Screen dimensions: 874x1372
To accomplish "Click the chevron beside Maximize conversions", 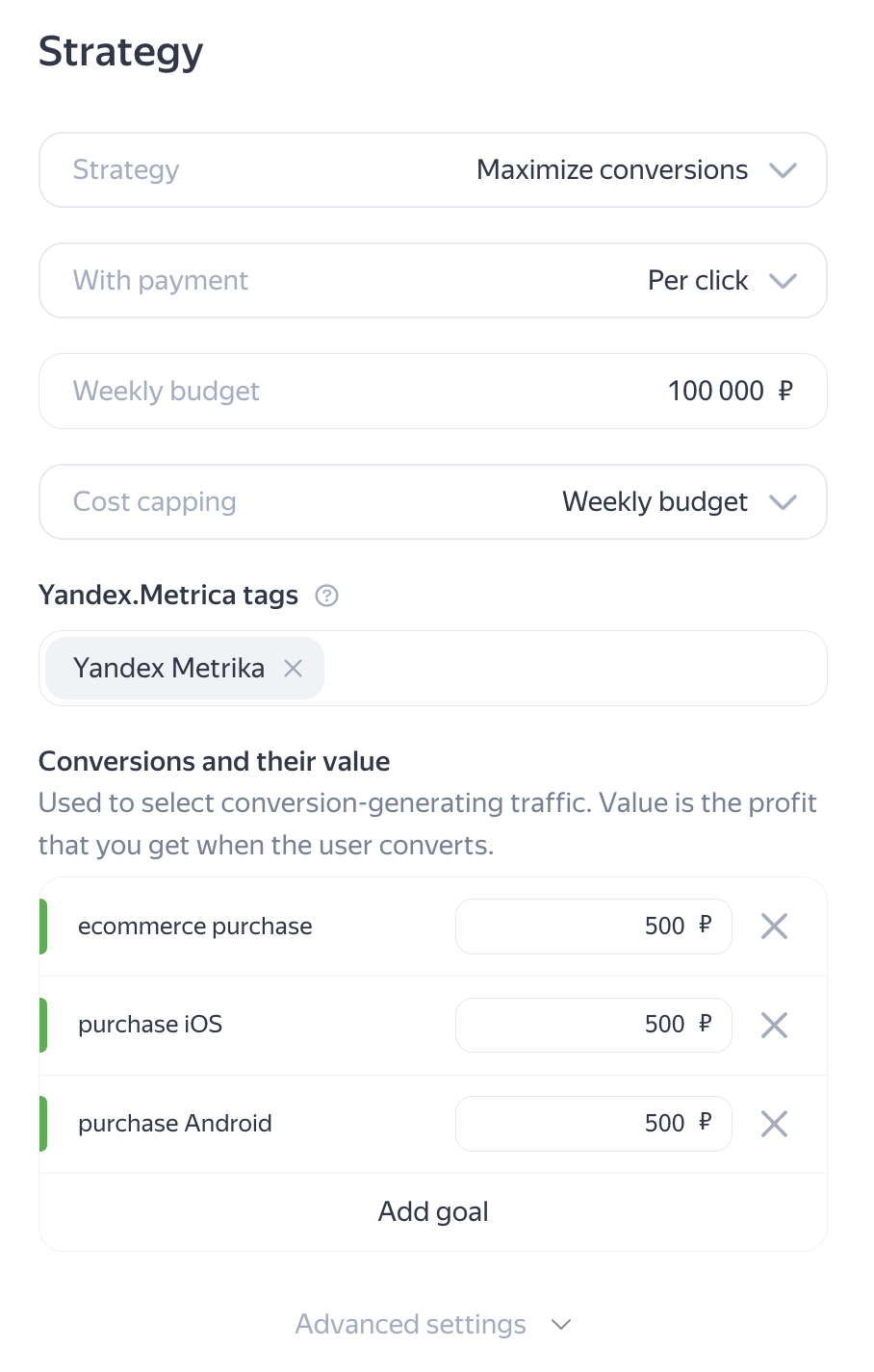I will click(784, 170).
